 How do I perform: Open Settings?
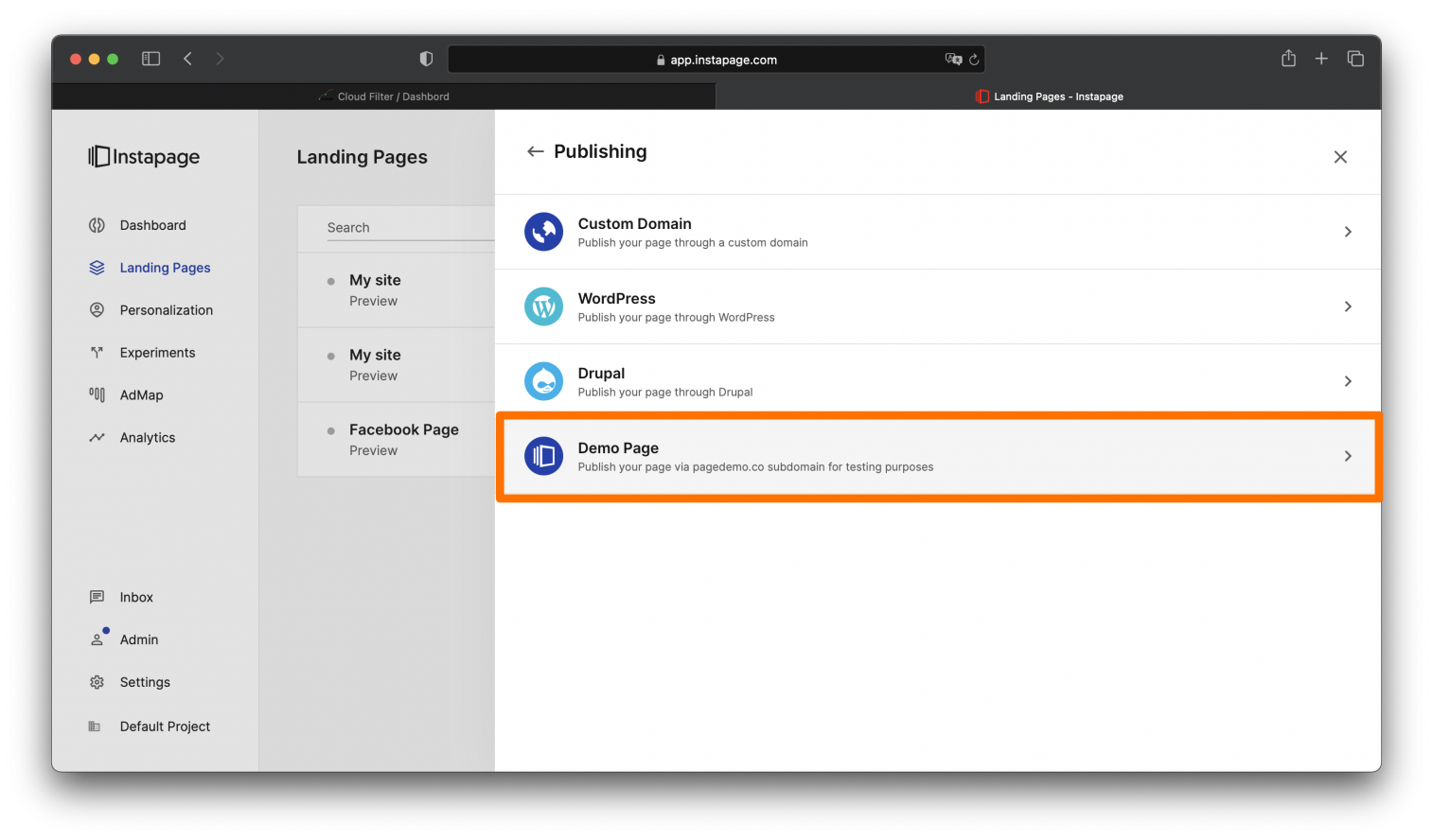coord(145,682)
